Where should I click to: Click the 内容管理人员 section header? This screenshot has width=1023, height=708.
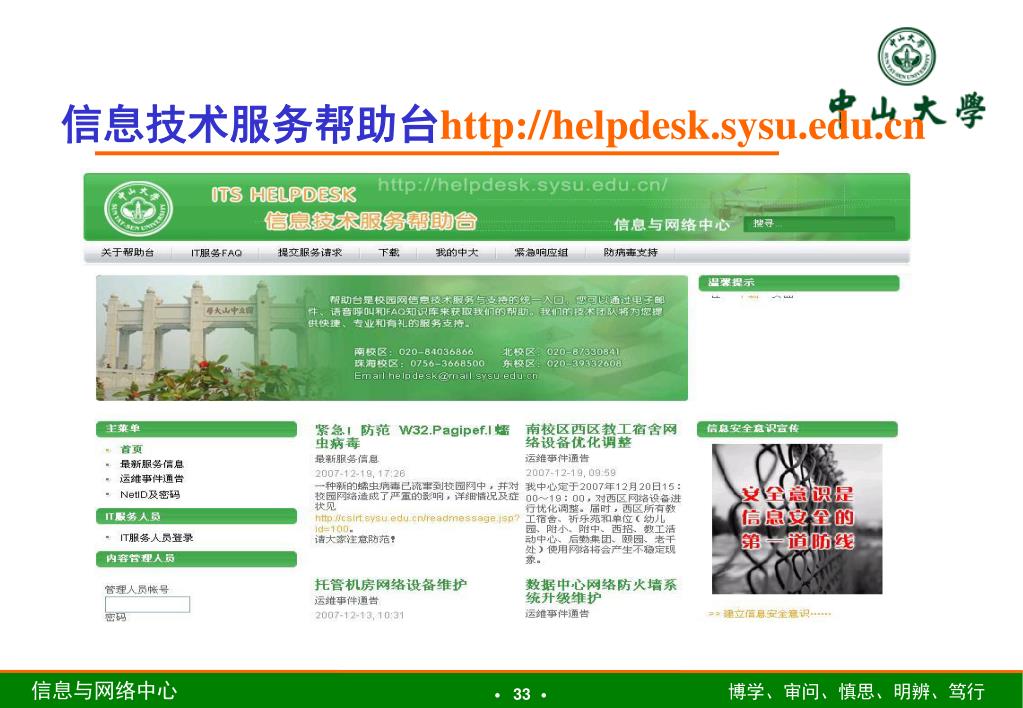pyautogui.click(x=196, y=559)
